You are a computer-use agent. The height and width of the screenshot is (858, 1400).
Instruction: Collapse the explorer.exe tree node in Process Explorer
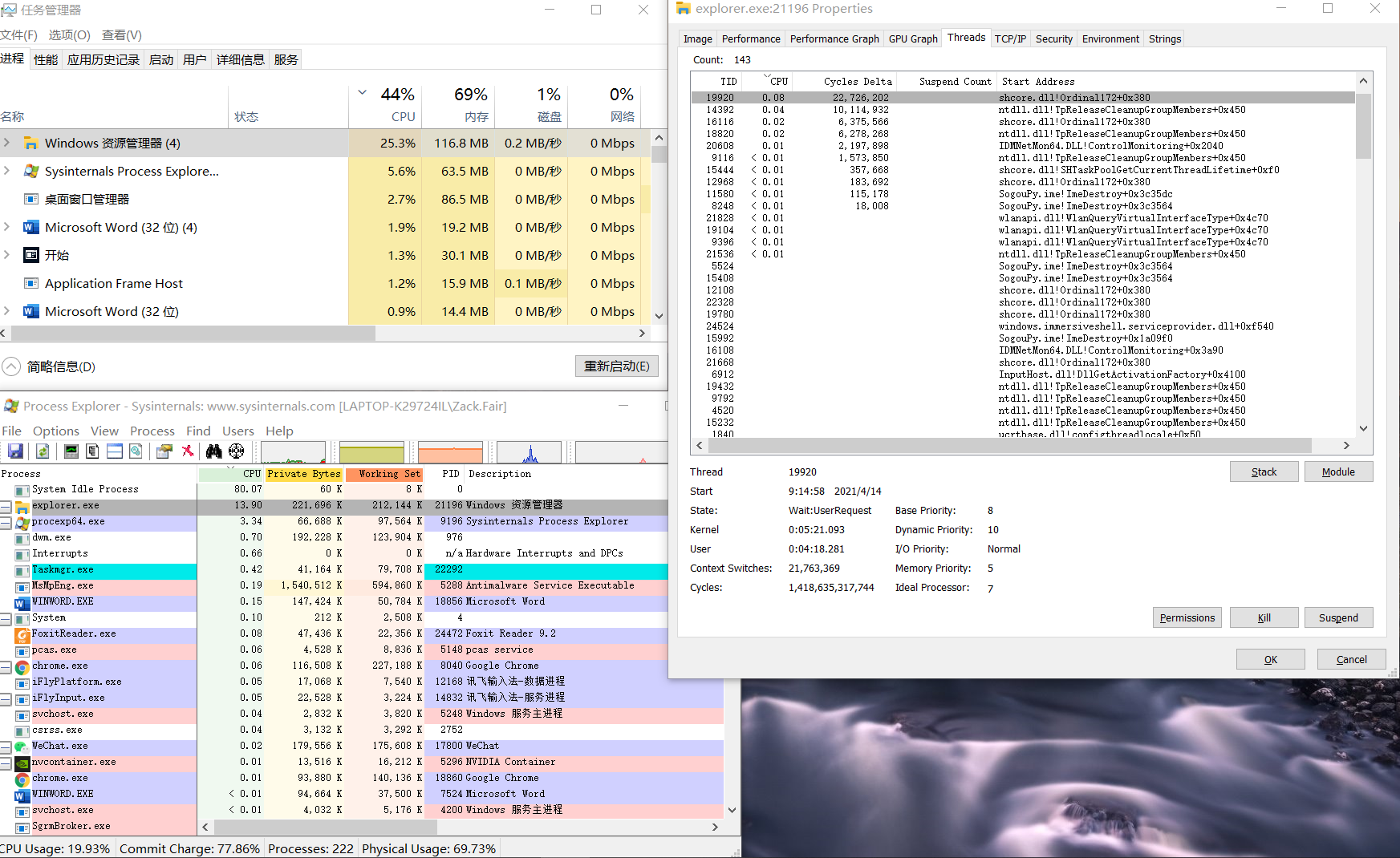click(6, 507)
